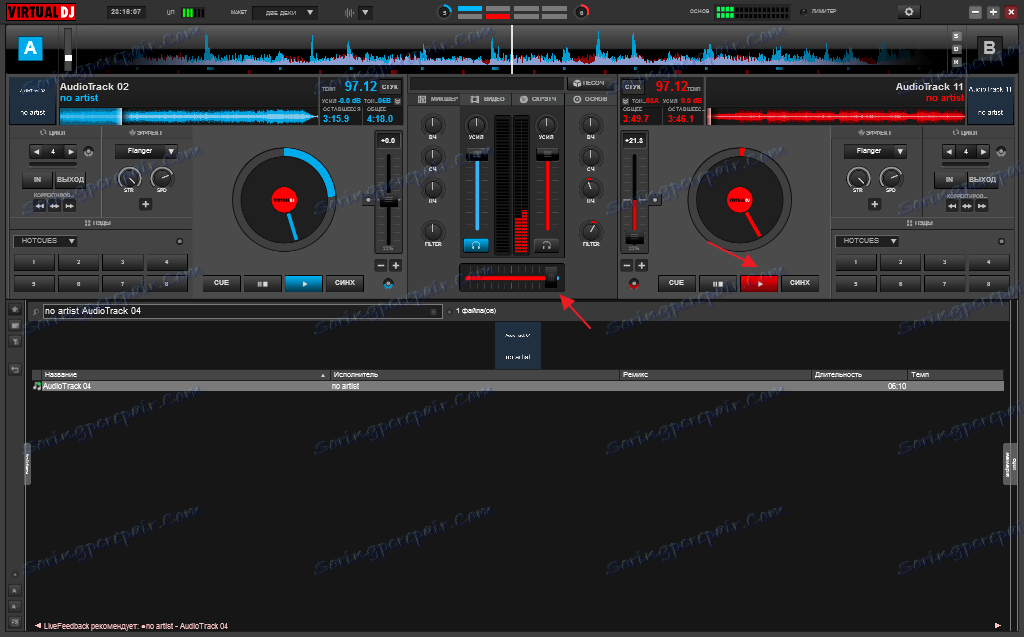Increase loop length on deck B
Viewport: 1024px width, 637px height.
point(983,152)
